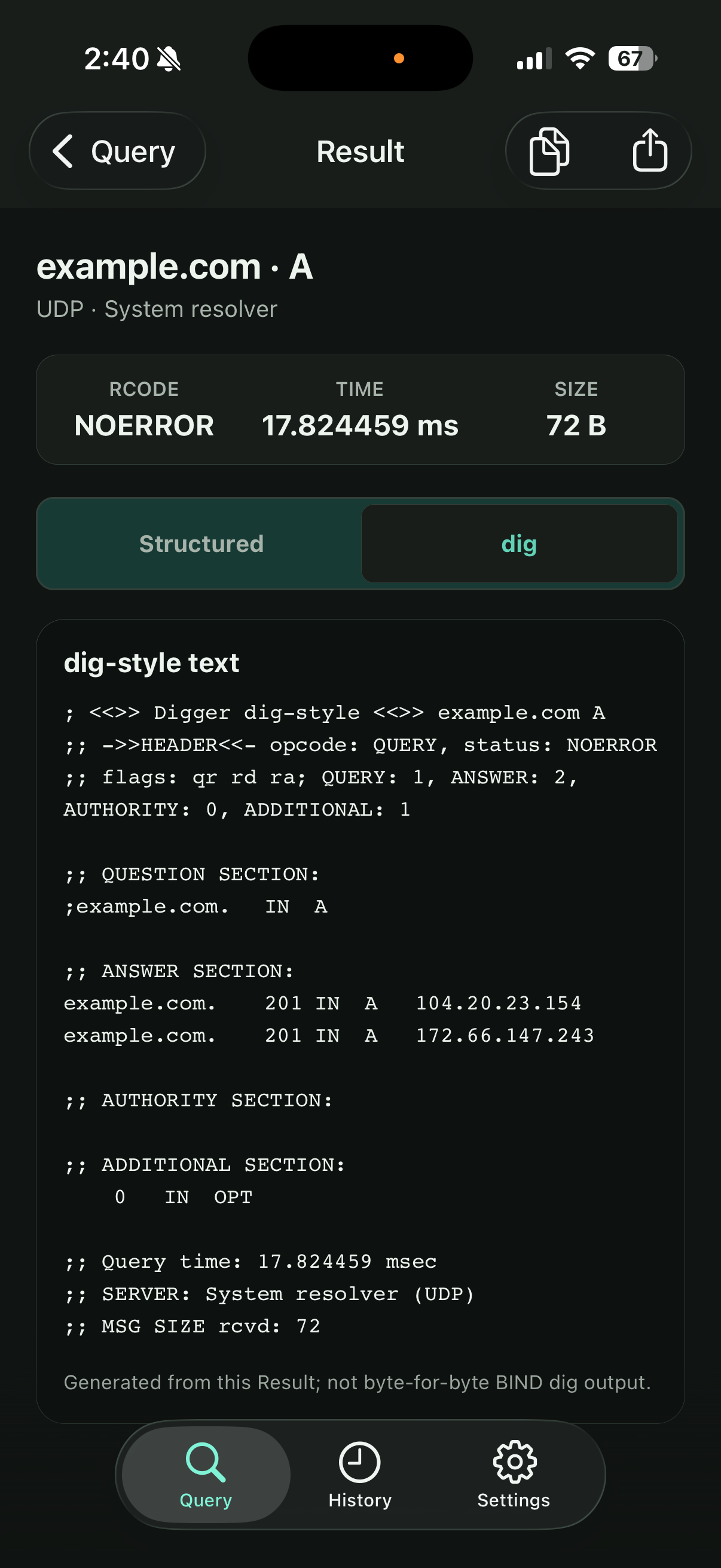This screenshot has width=721, height=1568.
Task: Tap the ;; SERVER: System resolver line
Action: click(269, 1294)
